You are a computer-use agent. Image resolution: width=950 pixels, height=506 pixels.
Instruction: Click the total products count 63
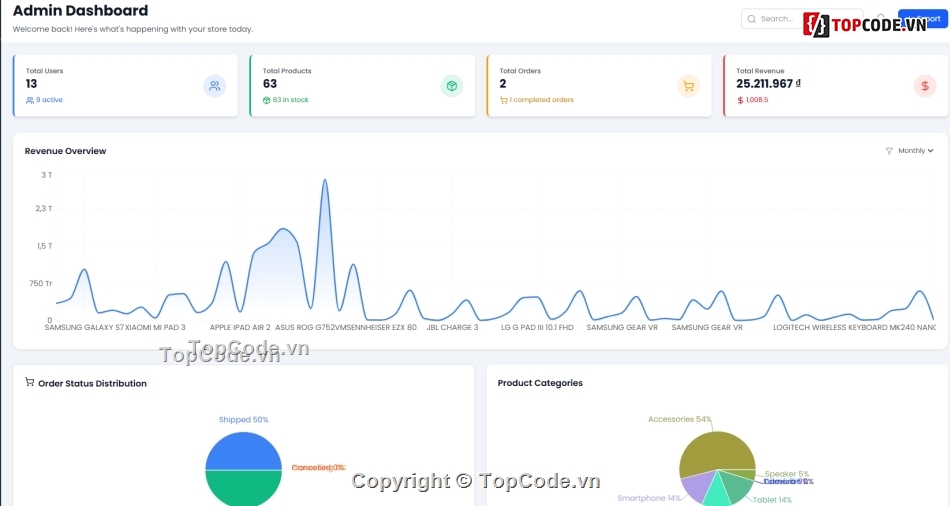270,84
